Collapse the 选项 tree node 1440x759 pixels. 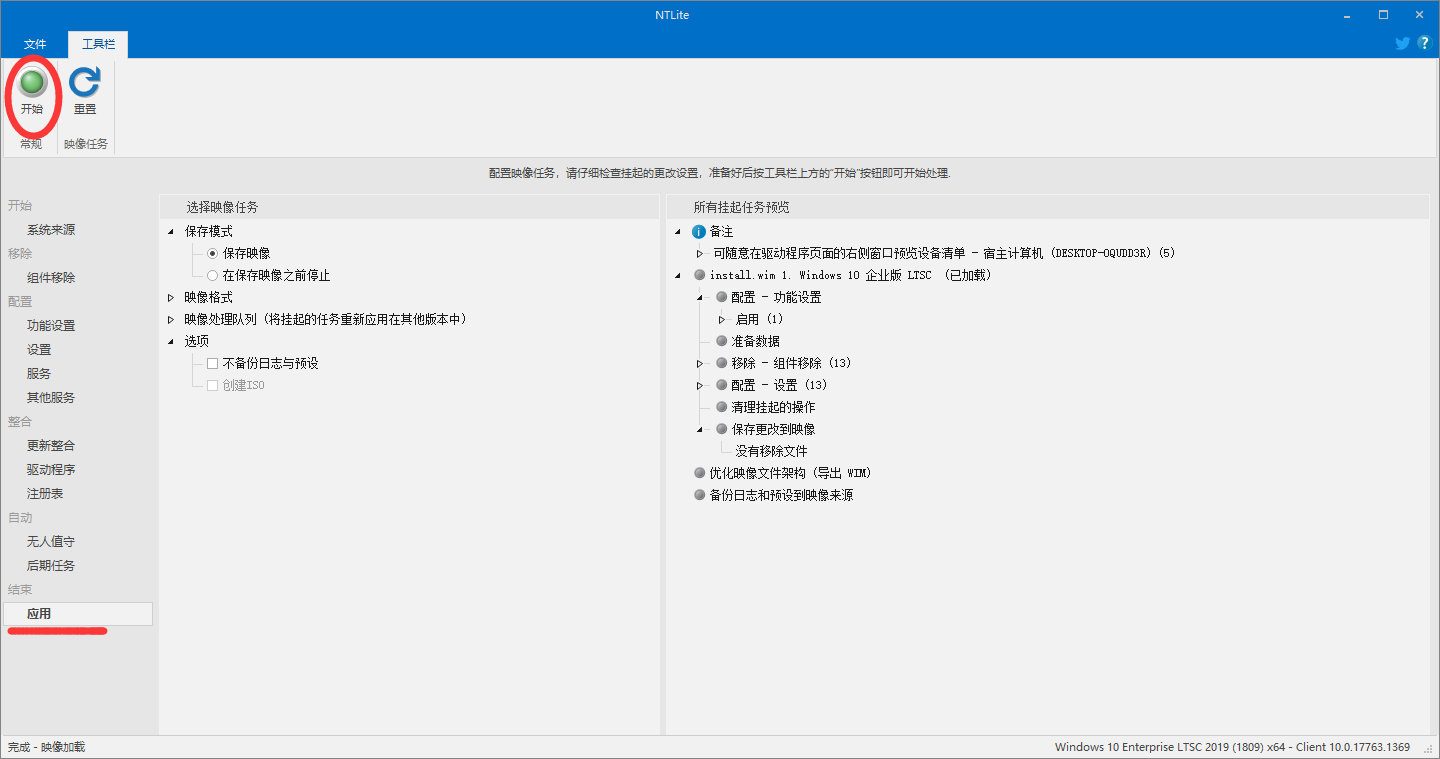[x=171, y=341]
